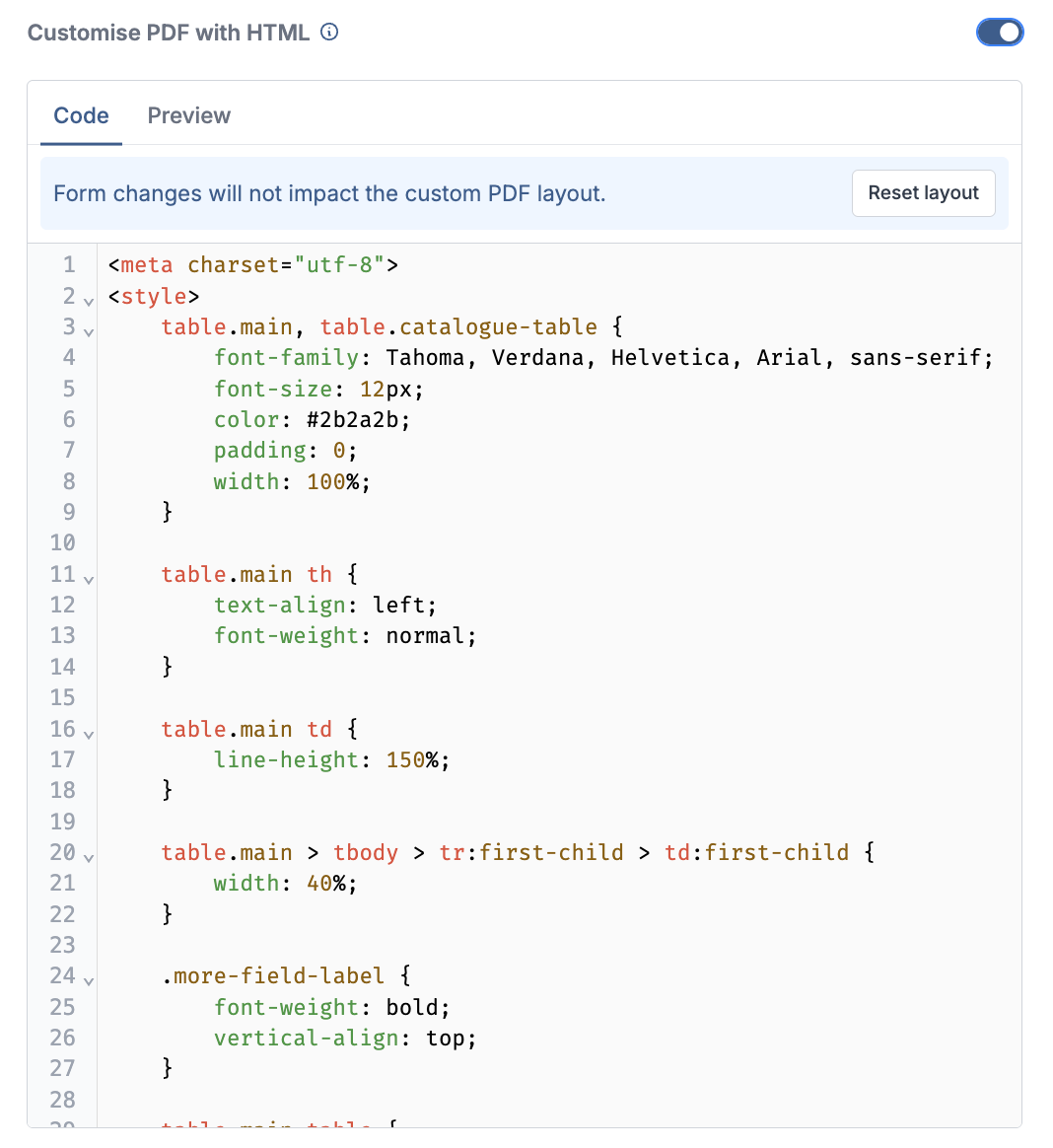Click the font-family declaration on line 4
Image resolution: width=1053 pixels, height=1148 pixels.
click(x=603, y=358)
